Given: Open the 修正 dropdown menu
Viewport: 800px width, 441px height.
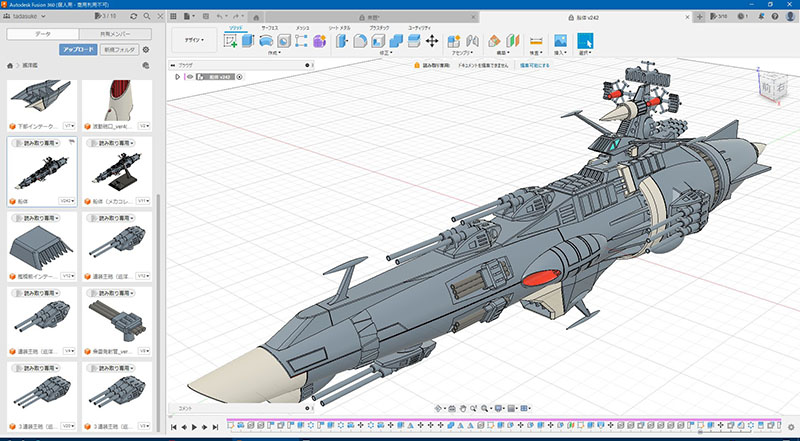Looking at the screenshot, I should 386,52.
